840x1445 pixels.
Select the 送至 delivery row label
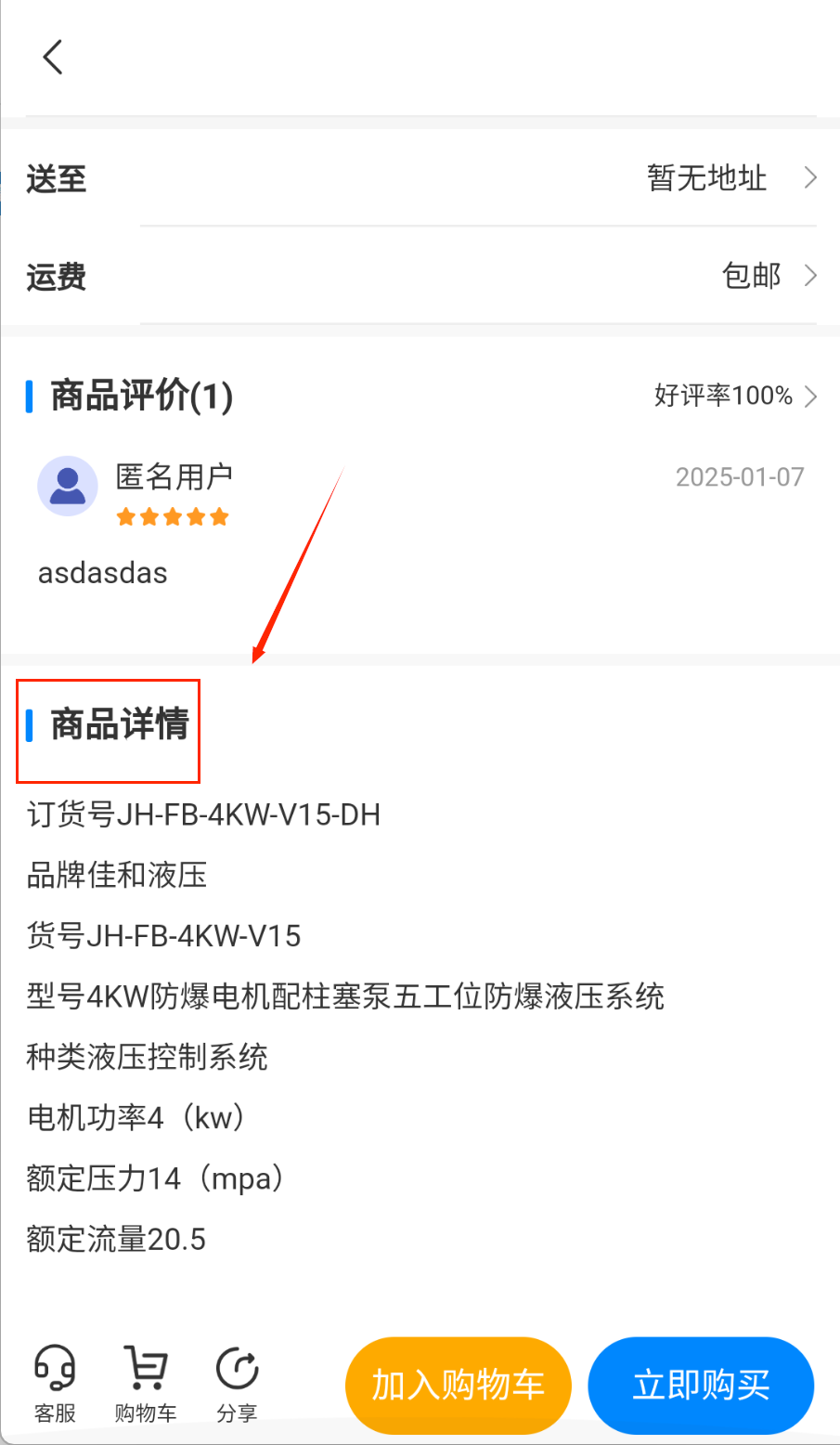pyautogui.click(x=57, y=178)
